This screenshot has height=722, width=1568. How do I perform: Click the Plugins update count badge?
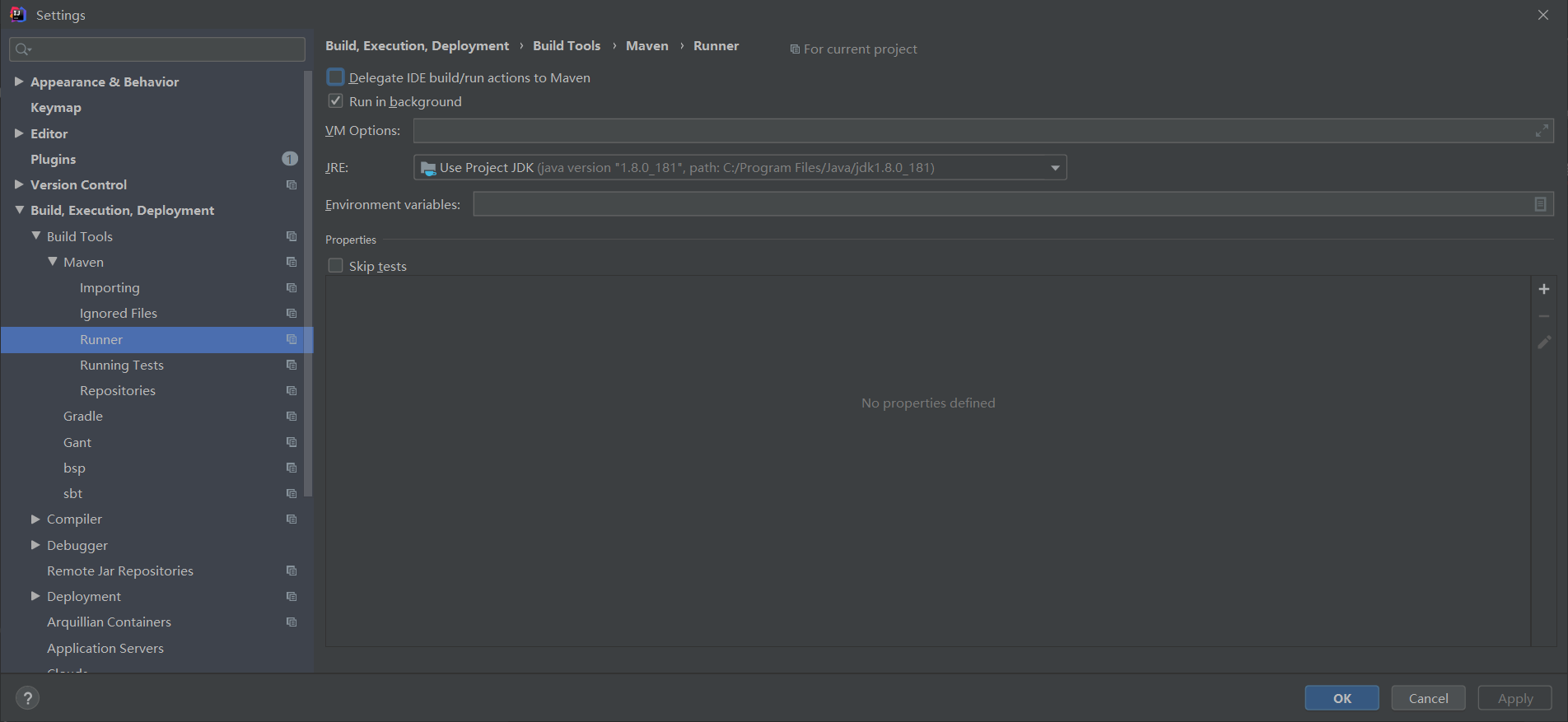coord(290,159)
